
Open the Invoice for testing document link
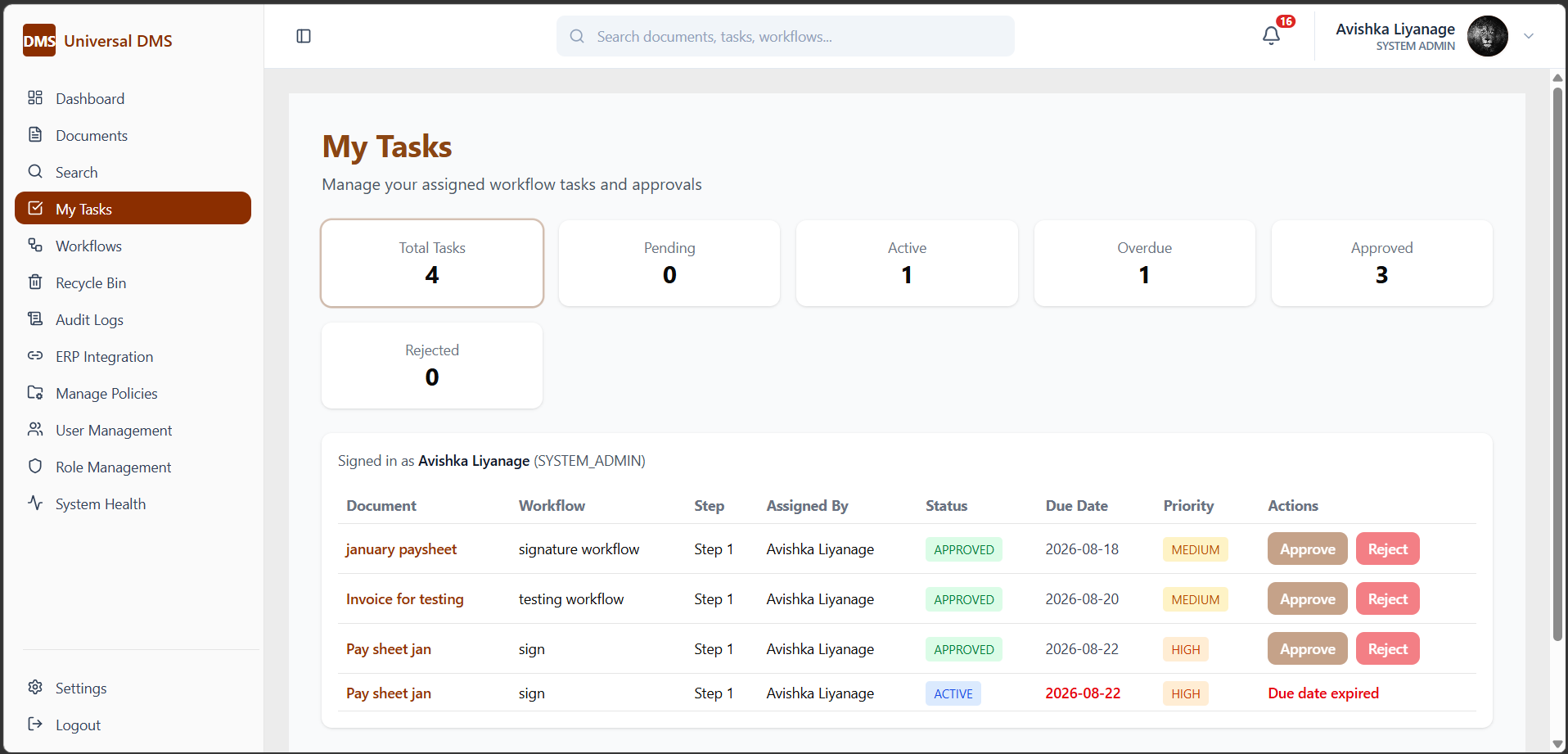pyautogui.click(x=404, y=599)
